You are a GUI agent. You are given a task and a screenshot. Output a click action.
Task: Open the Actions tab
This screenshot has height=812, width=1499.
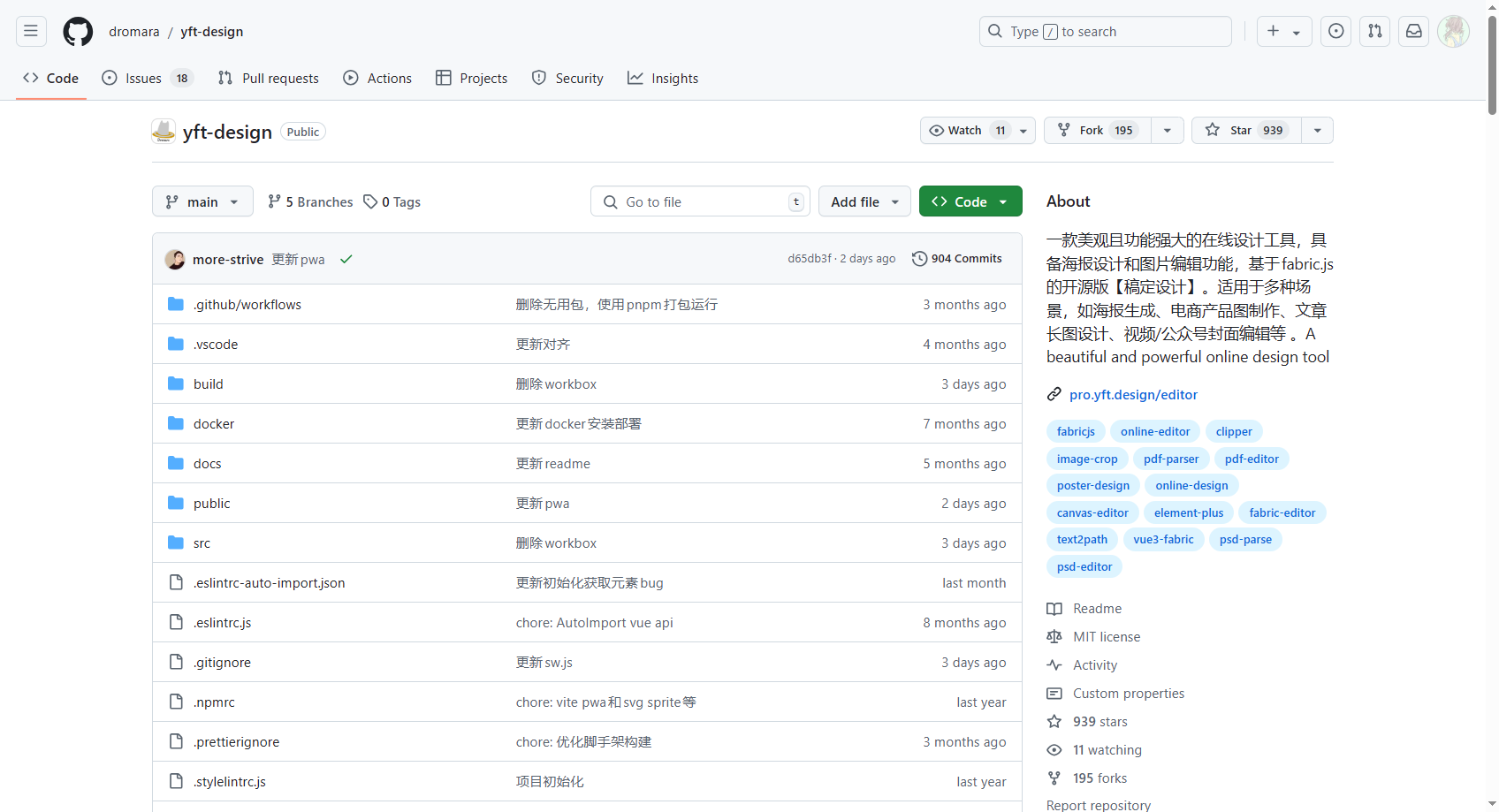(377, 78)
